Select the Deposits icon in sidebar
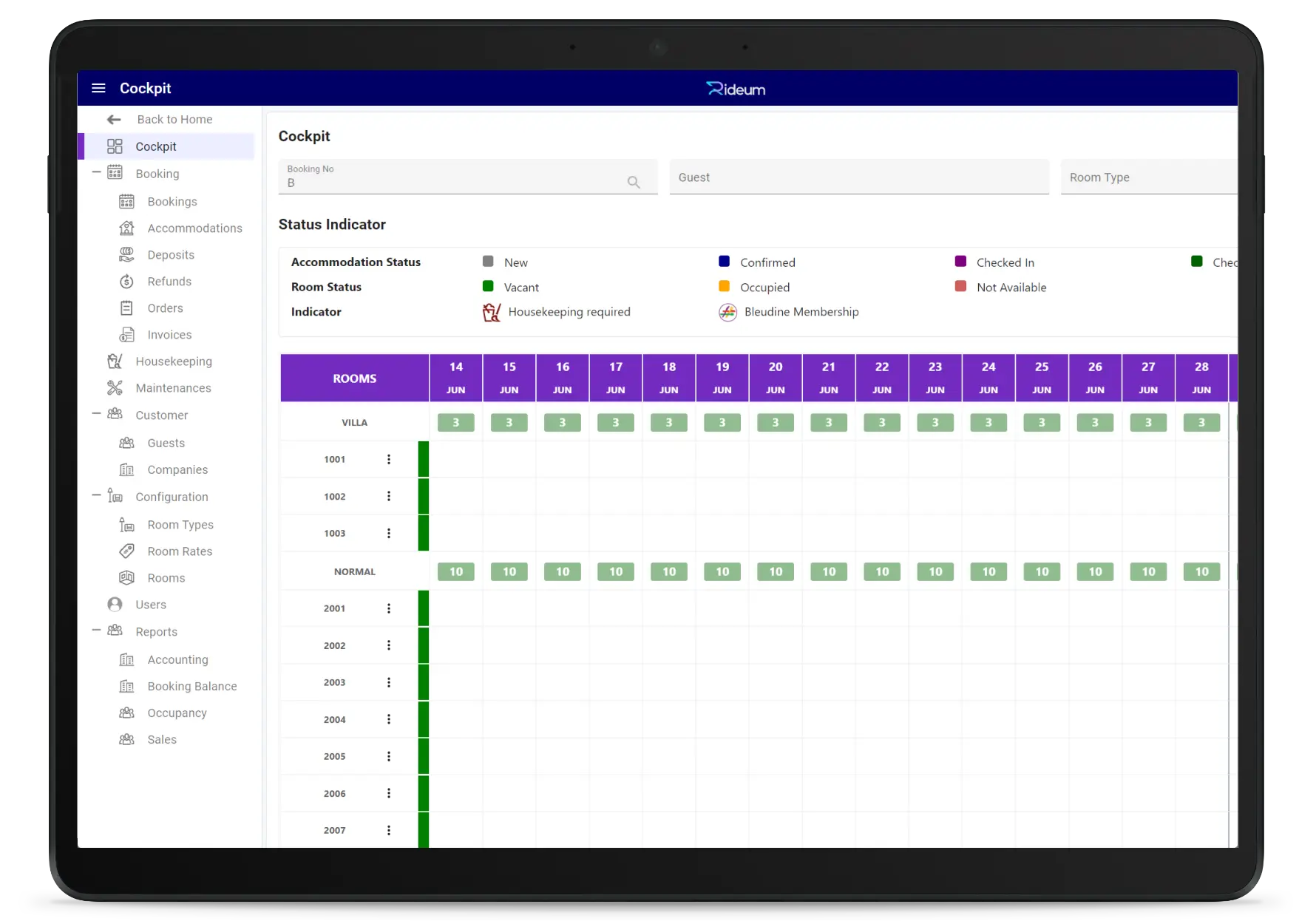The width and height of the screenshot is (1316, 921). 127,255
